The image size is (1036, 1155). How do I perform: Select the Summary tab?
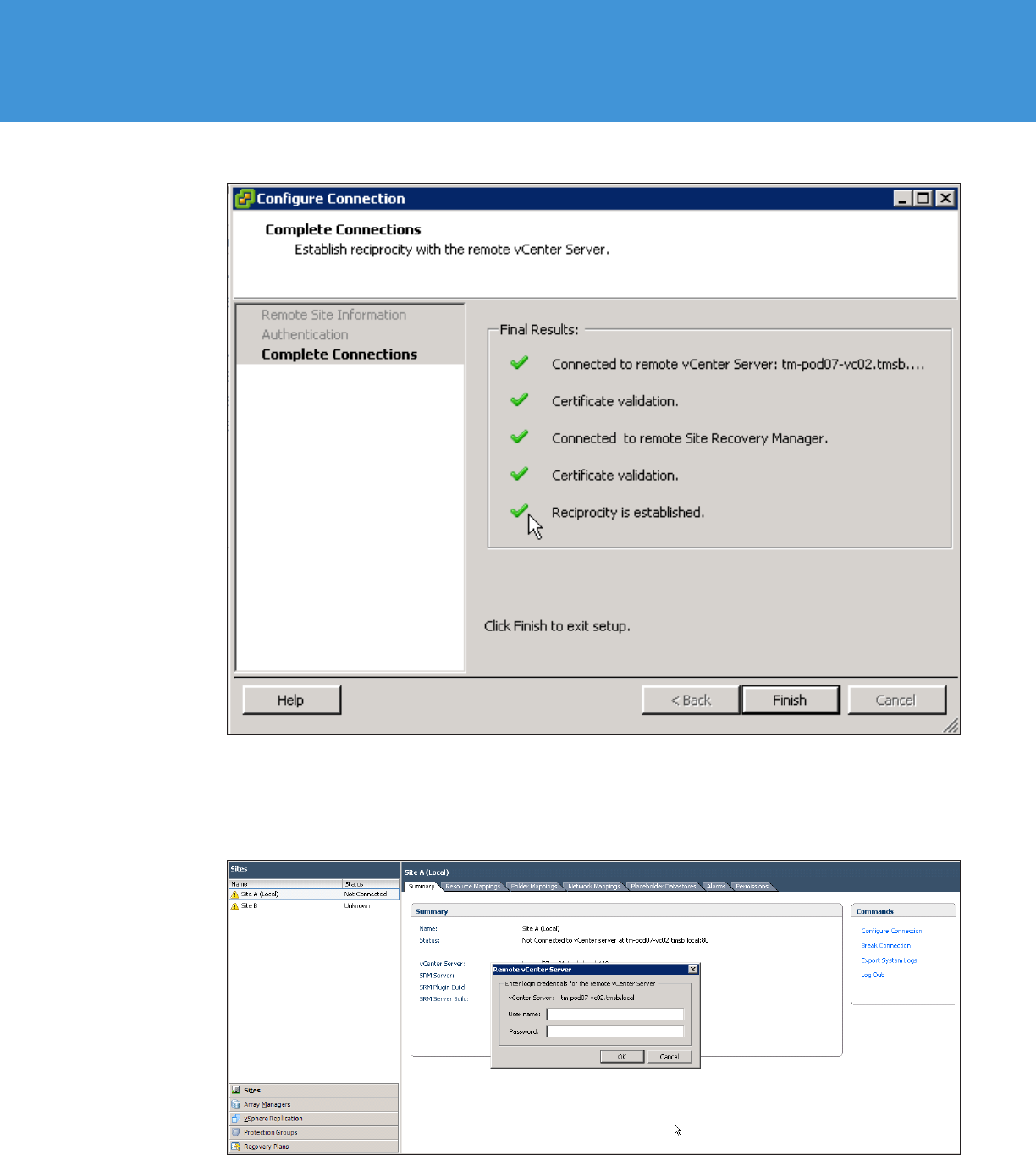coord(422,886)
